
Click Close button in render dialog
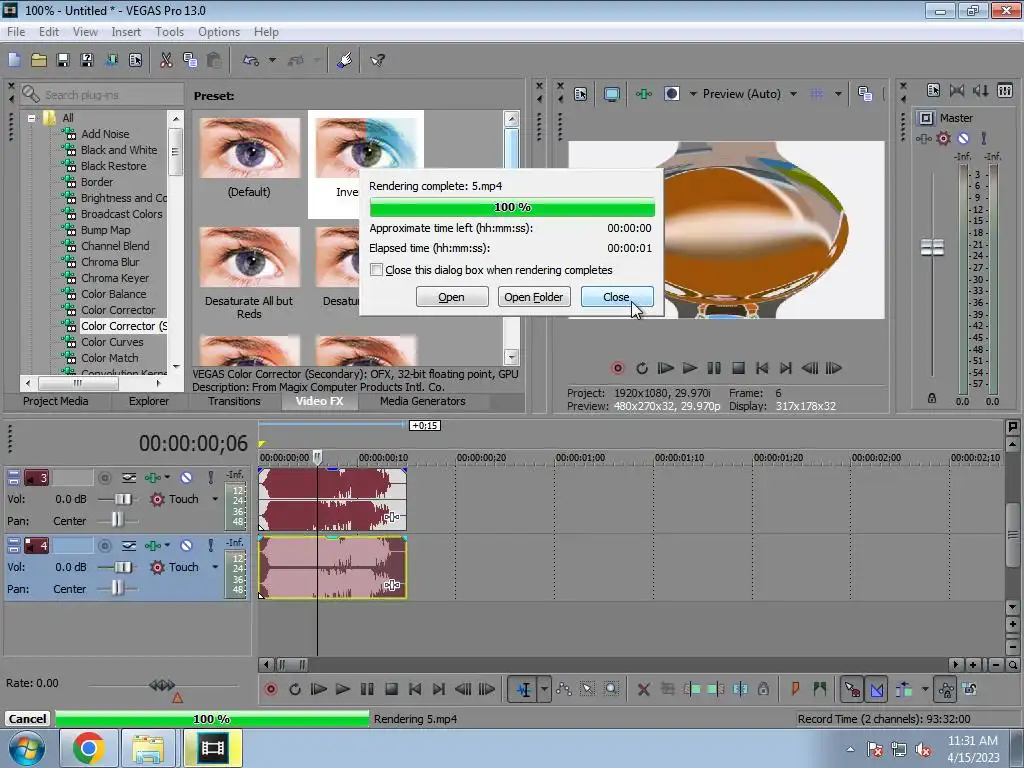[616, 296]
